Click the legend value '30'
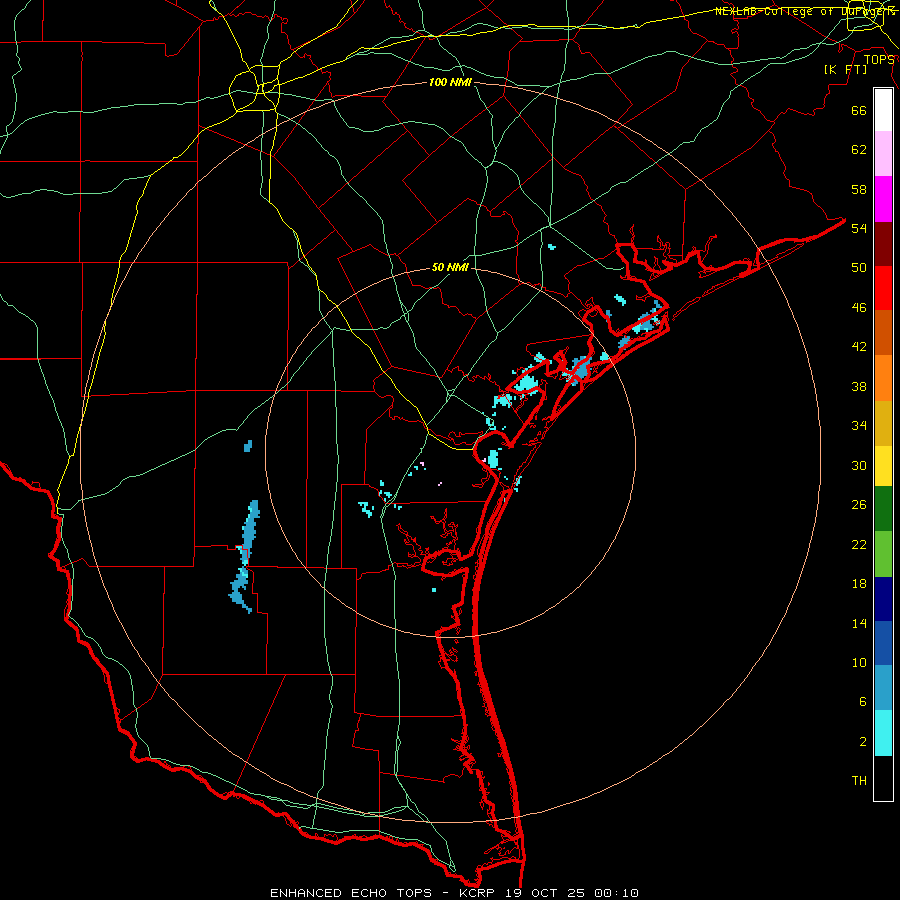This screenshot has height=900, width=900. coord(859,465)
